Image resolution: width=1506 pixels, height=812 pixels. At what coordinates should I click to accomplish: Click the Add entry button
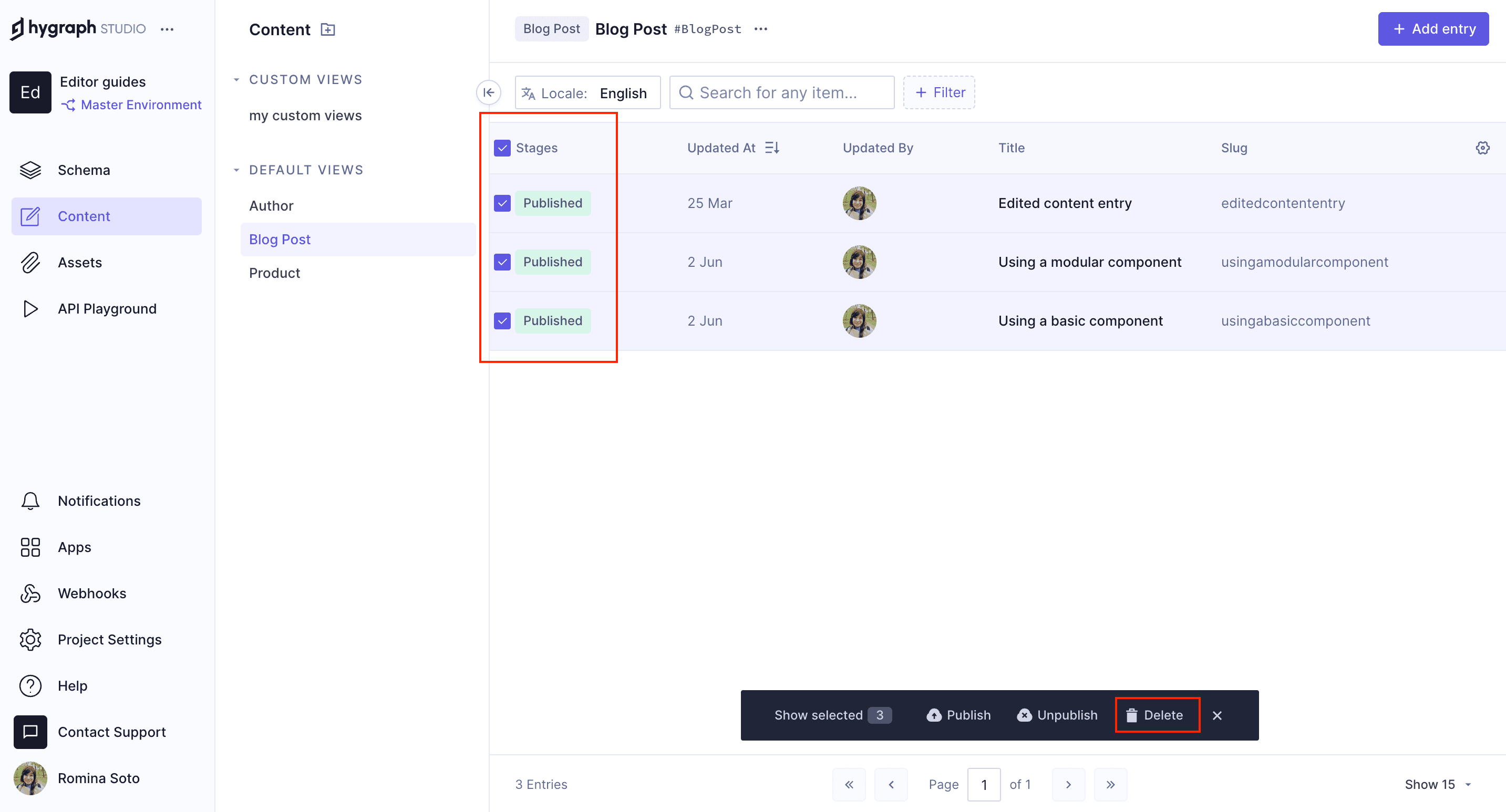pos(1432,28)
